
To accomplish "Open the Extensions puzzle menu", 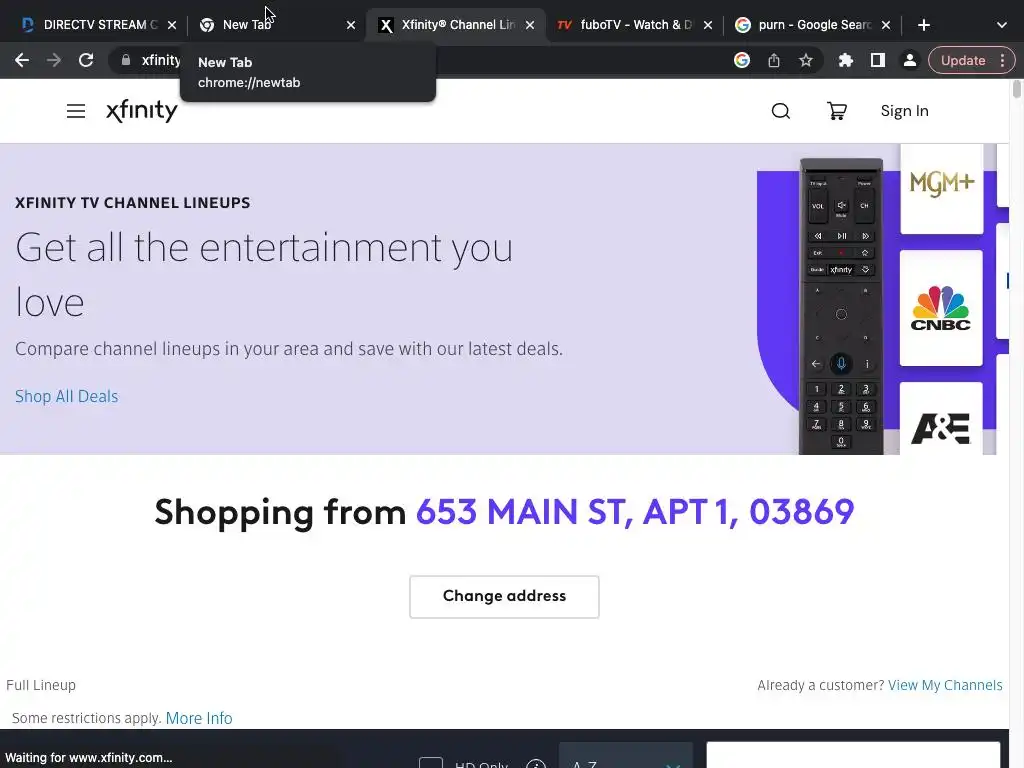I will coord(846,61).
